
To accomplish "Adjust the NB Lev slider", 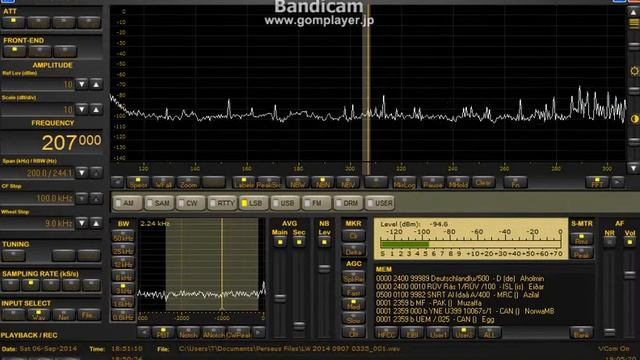I will (x=324, y=268).
